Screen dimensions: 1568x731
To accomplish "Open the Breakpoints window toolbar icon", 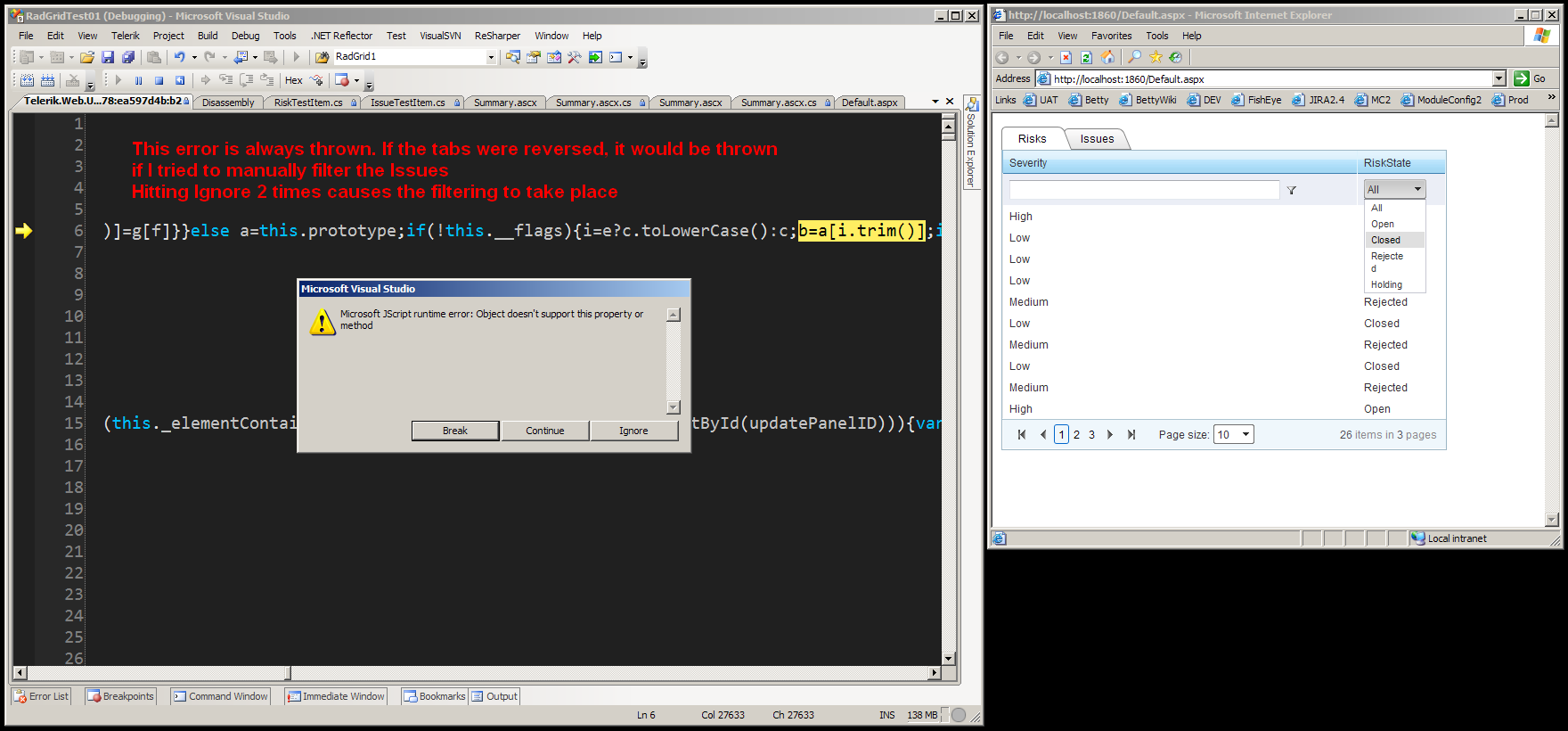I will [x=342, y=80].
